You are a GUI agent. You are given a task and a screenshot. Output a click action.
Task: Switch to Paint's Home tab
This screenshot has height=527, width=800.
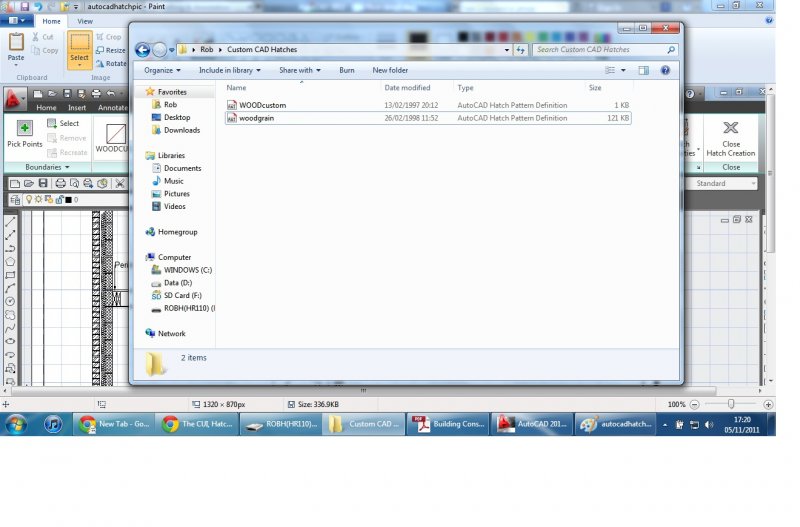point(51,21)
